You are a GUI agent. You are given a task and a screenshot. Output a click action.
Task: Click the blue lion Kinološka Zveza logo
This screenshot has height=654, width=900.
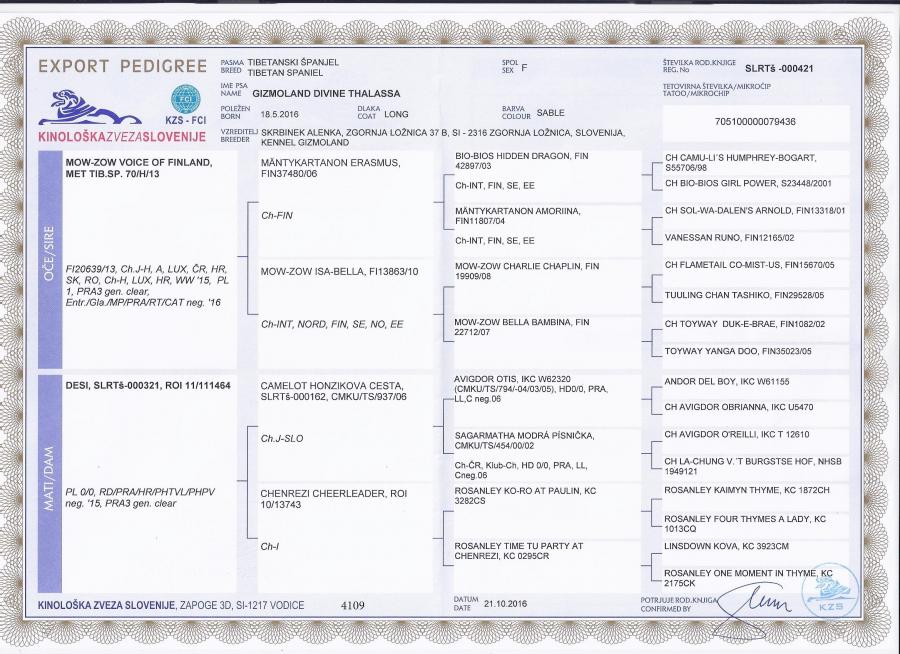[89, 107]
